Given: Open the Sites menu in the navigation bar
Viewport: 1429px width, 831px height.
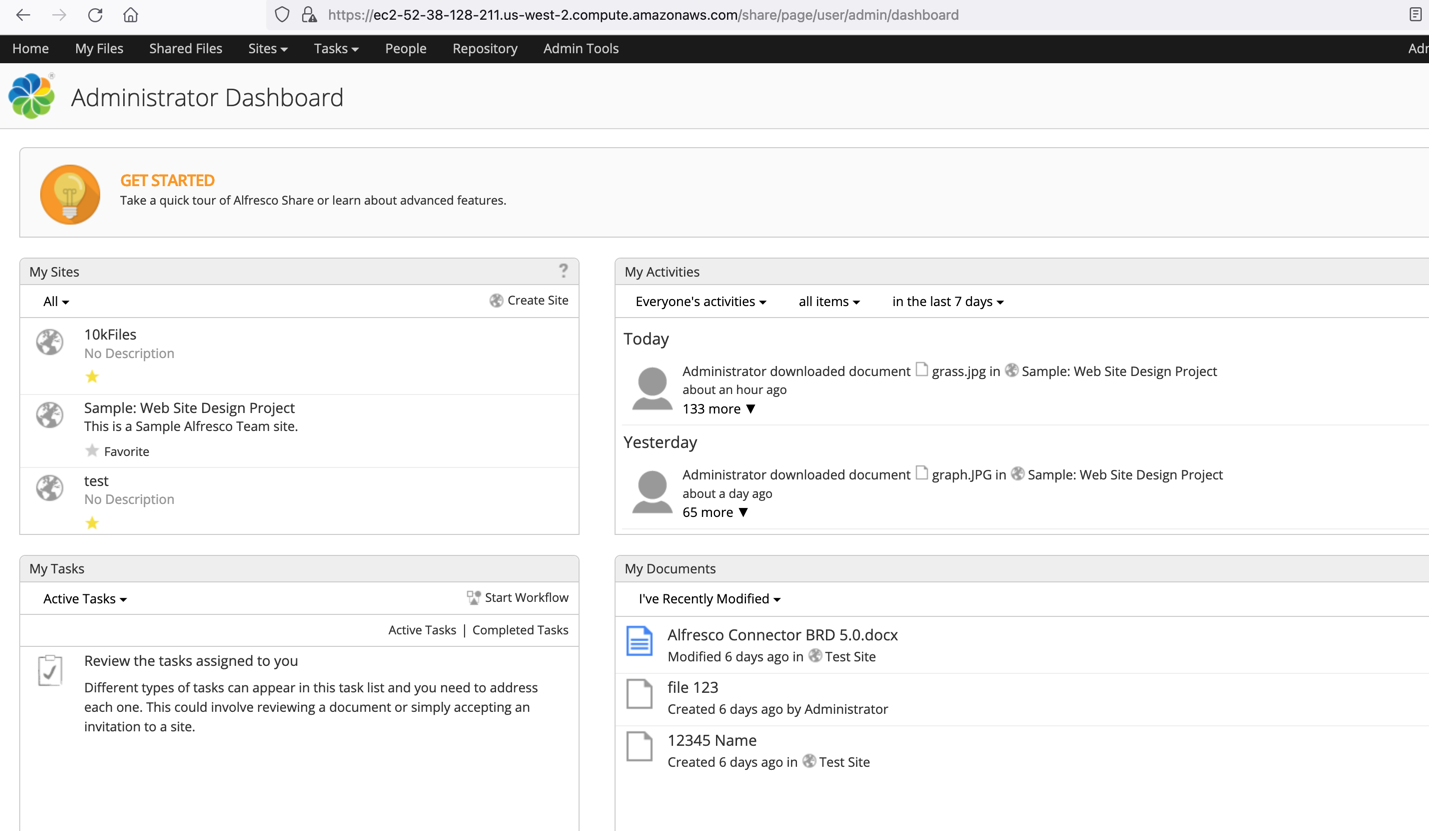Looking at the screenshot, I should (x=268, y=48).
